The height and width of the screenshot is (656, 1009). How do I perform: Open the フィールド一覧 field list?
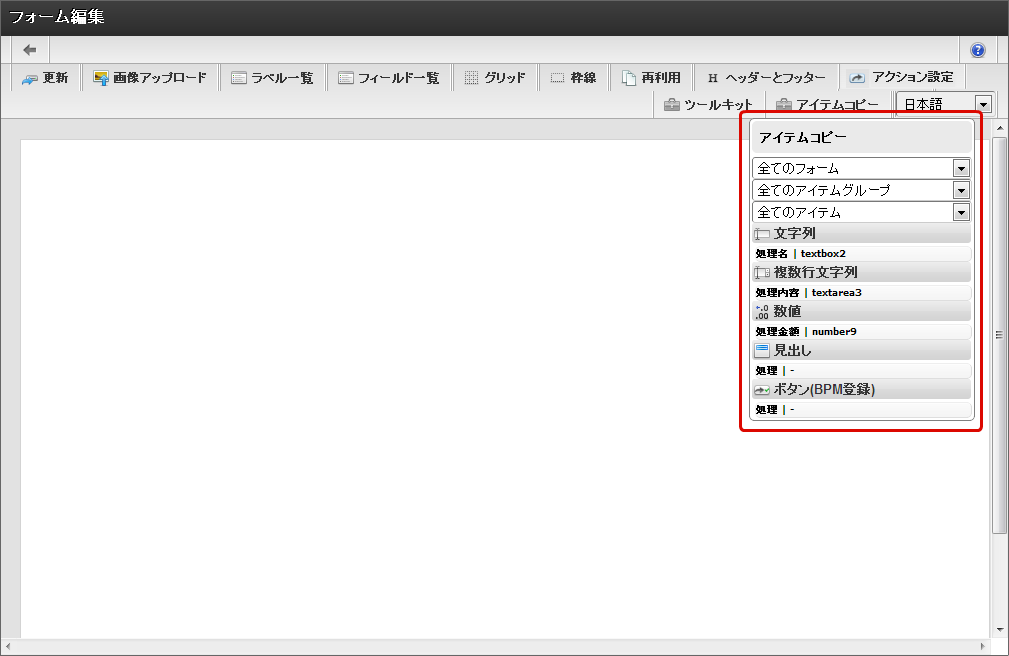[x=388, y=78]
